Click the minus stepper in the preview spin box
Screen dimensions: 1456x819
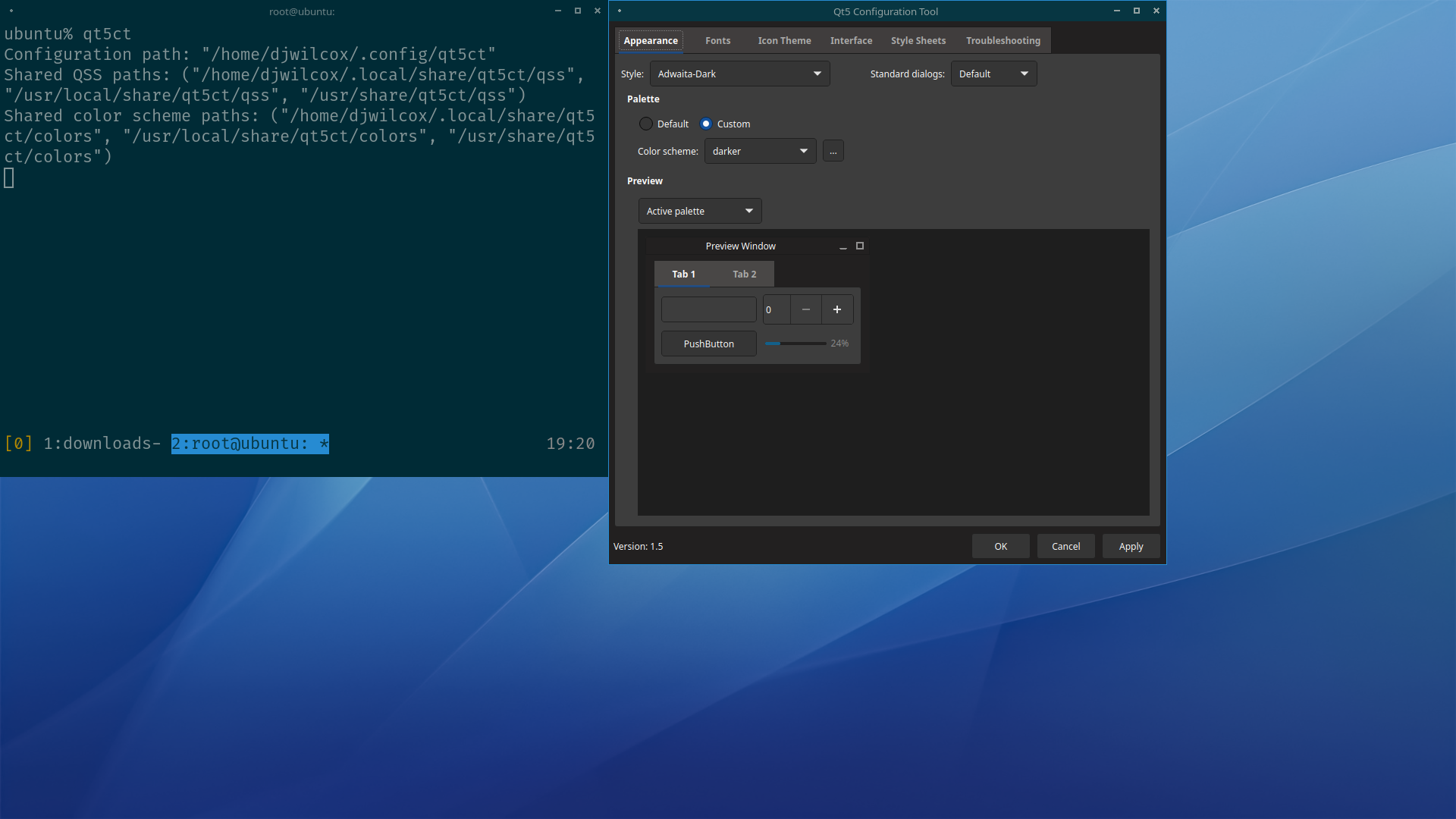point(806,309)
